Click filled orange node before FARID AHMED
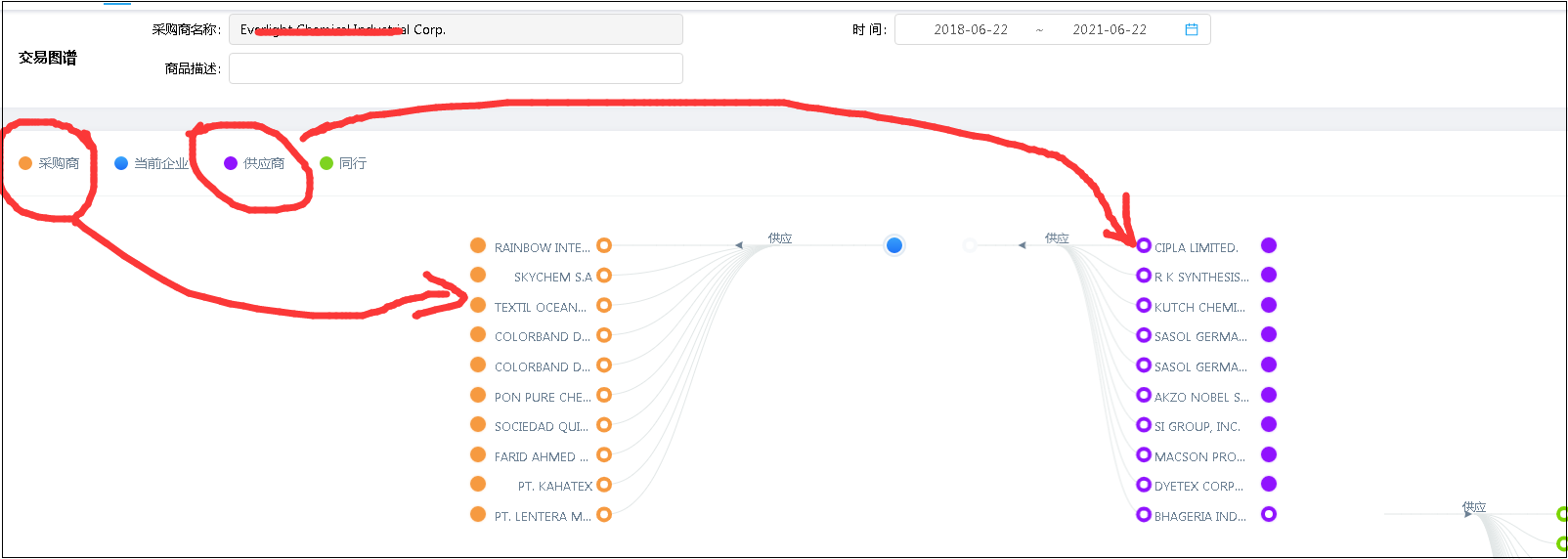 (x=478, y=454)
